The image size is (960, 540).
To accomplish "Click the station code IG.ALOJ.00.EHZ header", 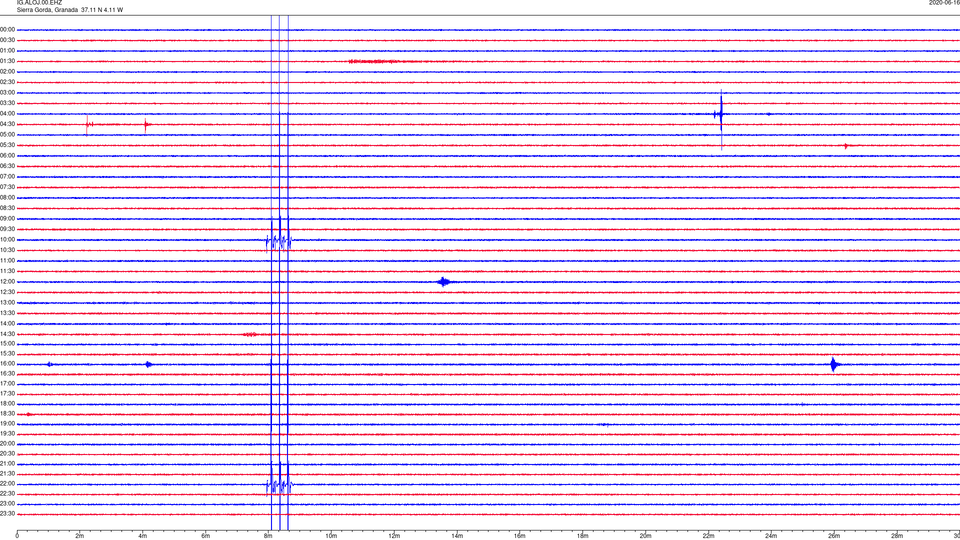I will [x=39, y=2].
